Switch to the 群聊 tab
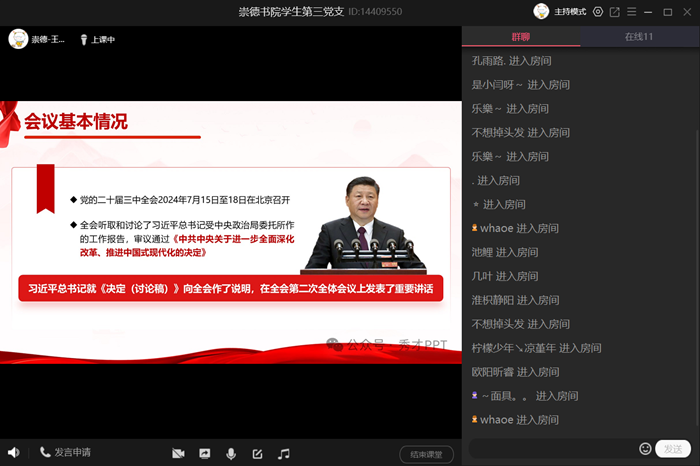Viewport: 700px width, 466px height. click(x=521, y=37)
